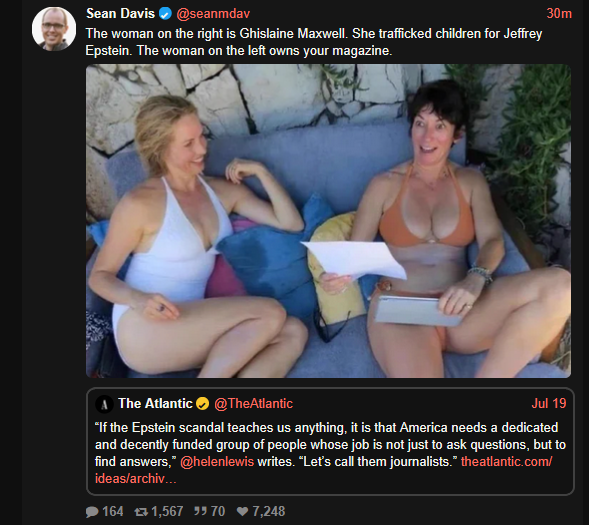Viewport: 589px width, 525px height.
Task: Open the theatlantic.com article link
Action: [x=323, y=470]
